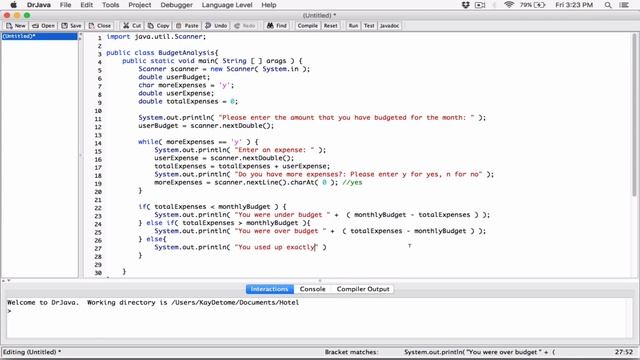
Task: Open the Edit menu
Action: click(x=87, y=5)
